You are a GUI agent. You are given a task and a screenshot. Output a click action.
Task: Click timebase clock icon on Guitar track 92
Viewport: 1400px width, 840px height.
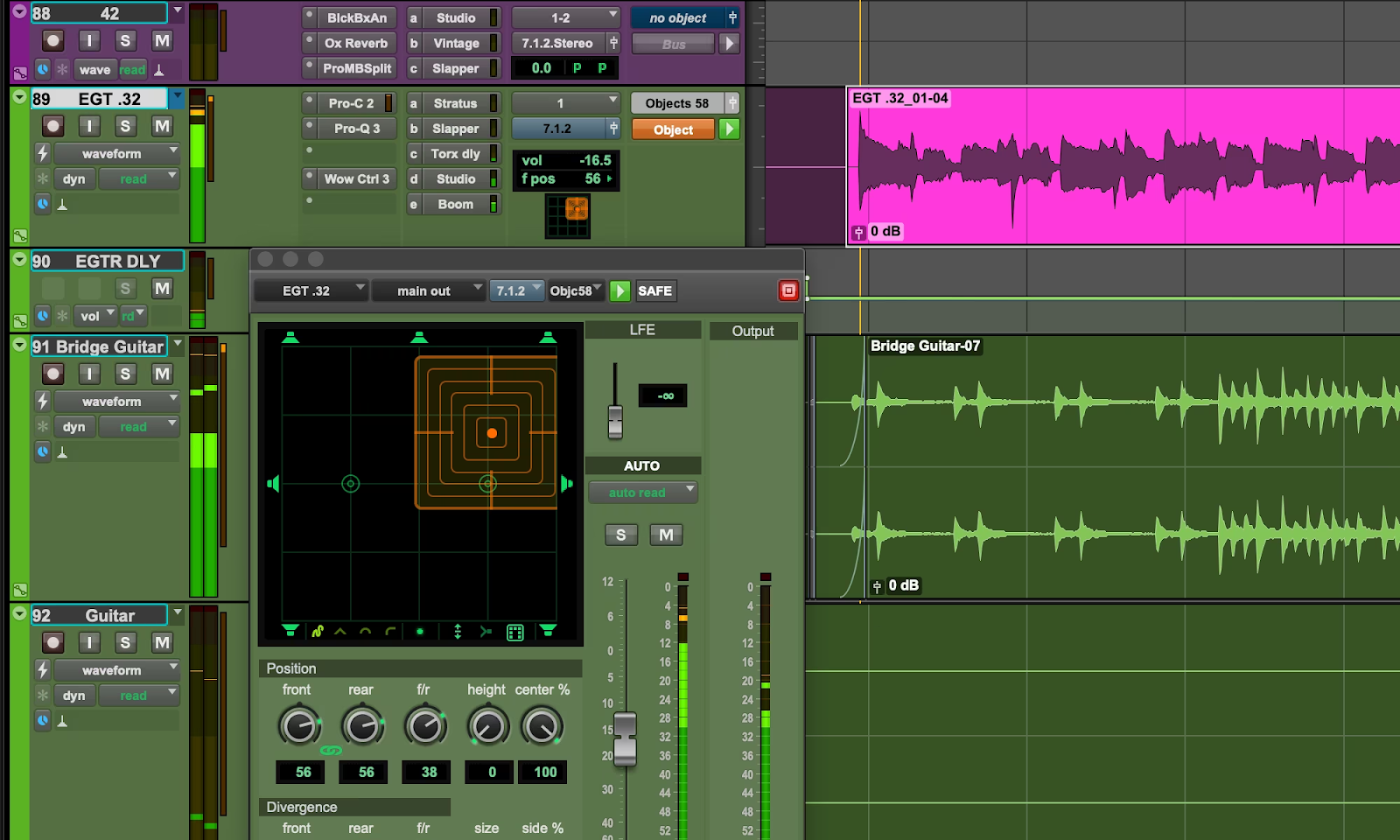click(x=43, y=720)
